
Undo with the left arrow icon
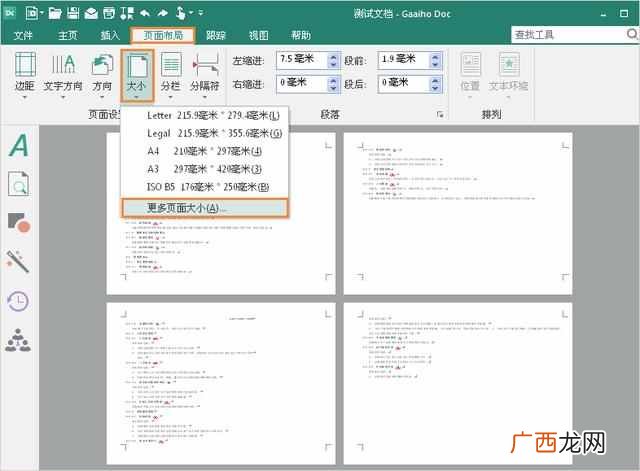(x=145, y=13)
